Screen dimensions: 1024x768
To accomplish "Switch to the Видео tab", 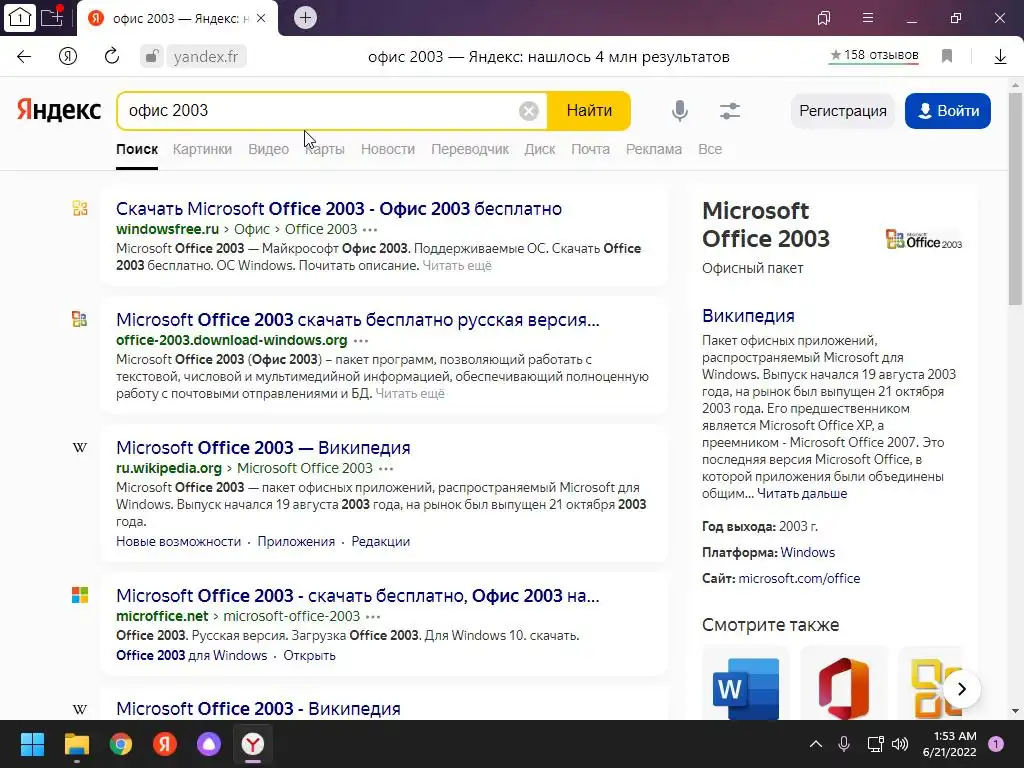I will 268,149.
